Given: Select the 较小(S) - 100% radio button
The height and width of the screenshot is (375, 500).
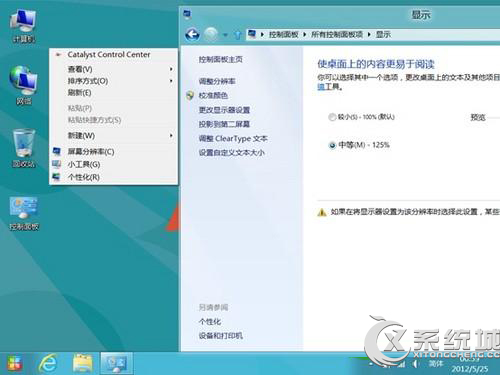Looking at the screenshot, I should click(x=332, y=117).
